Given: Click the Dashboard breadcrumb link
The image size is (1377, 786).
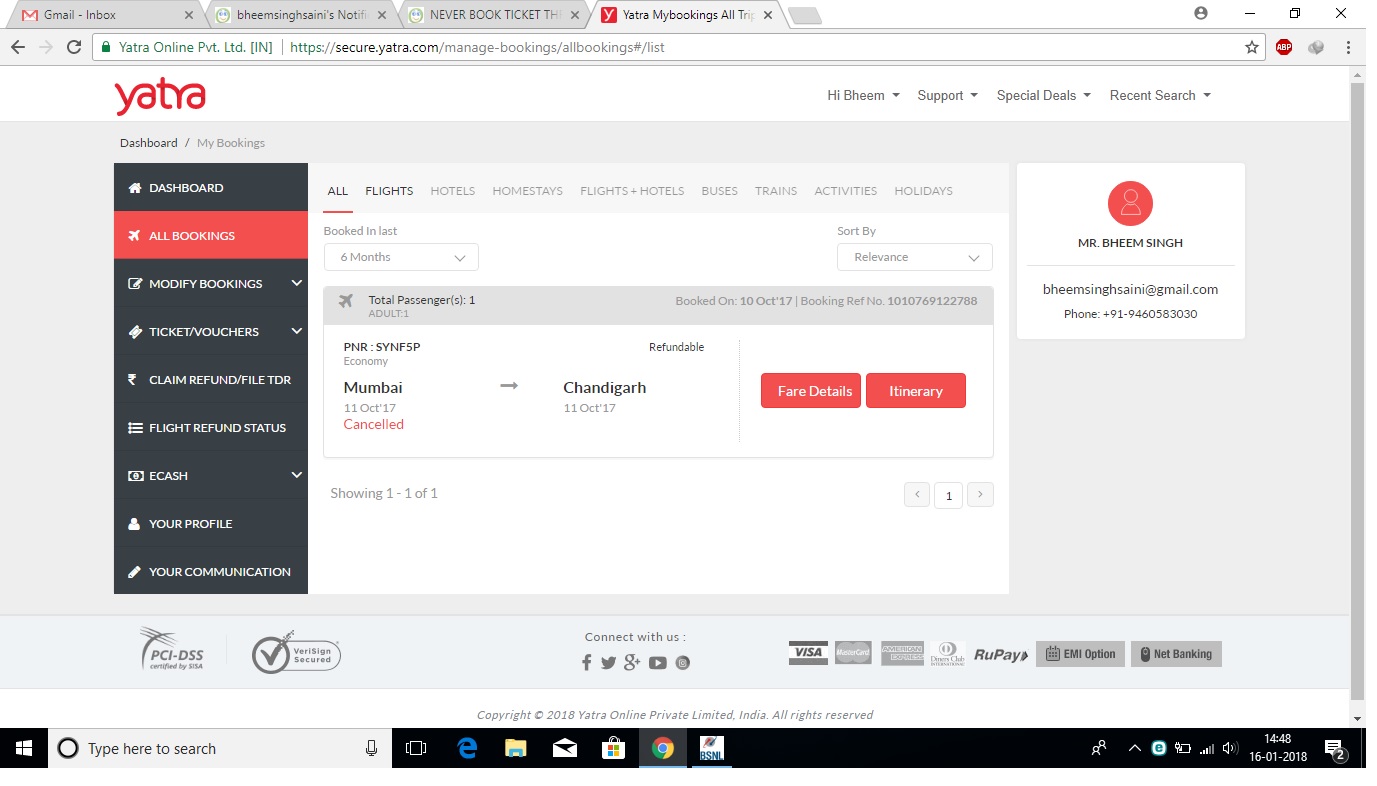Looking at the screenshot, I should click(x=149, y=143).
